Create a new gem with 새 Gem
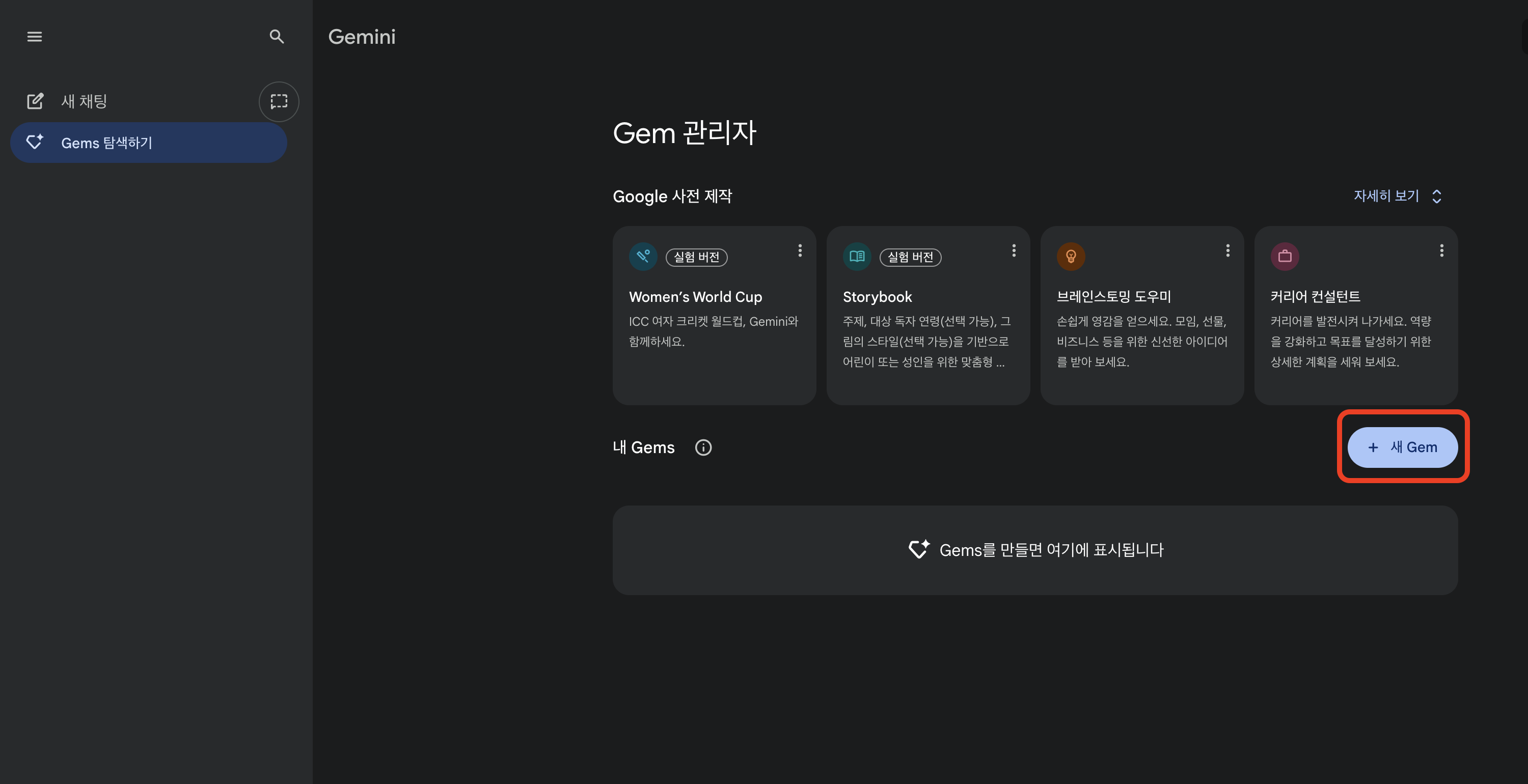The width and height of the screenshot is (1528, 784). point(1402,447)
